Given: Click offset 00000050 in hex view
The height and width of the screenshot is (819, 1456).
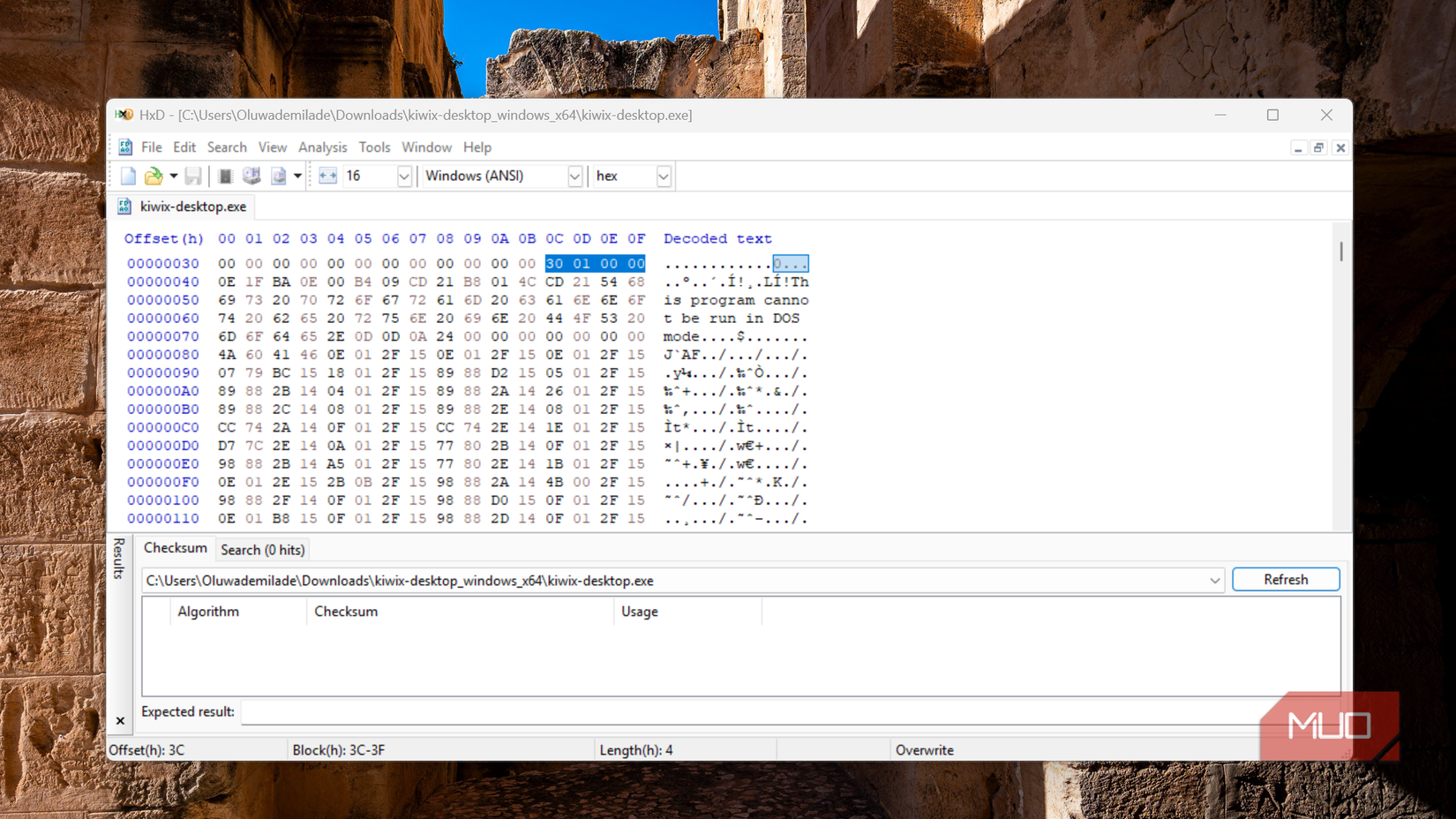Looking at the screenshot, I should pyautogui.click(x=163, y=300).
